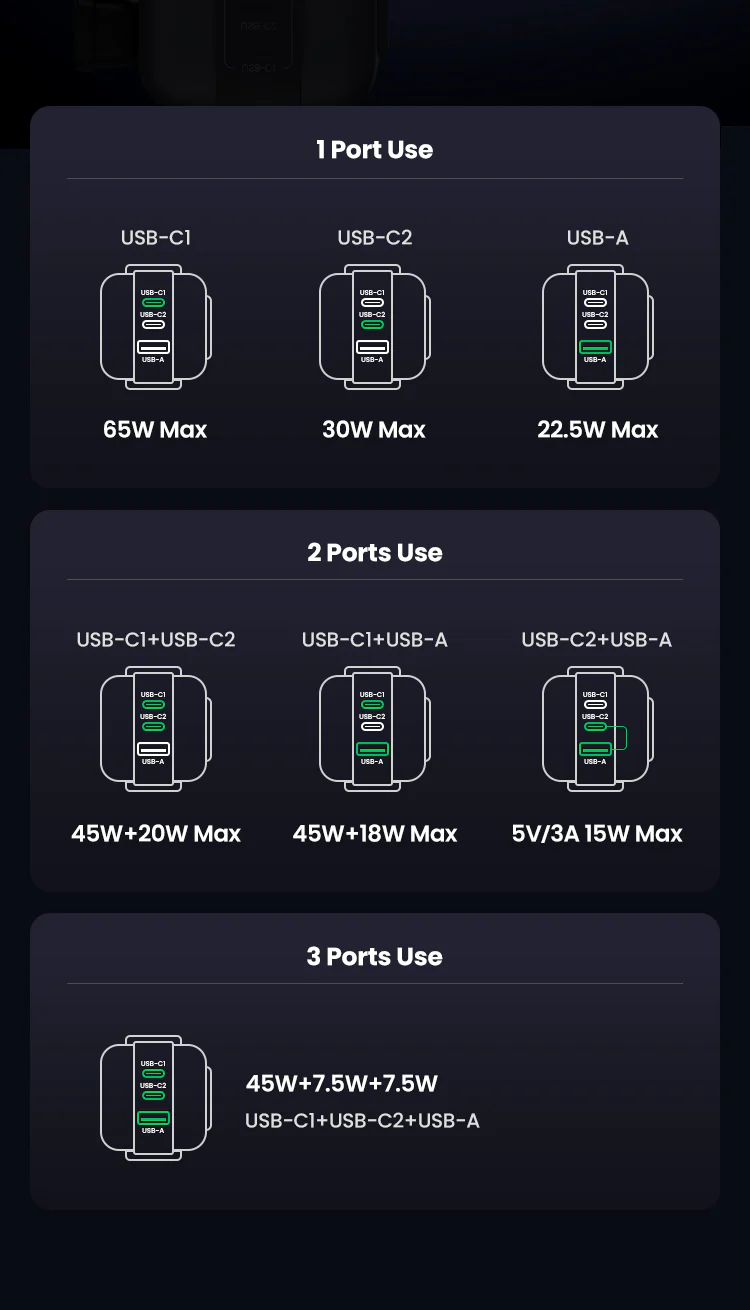
Task: Select the "30W Max" power label
Action: coord(374,430)
